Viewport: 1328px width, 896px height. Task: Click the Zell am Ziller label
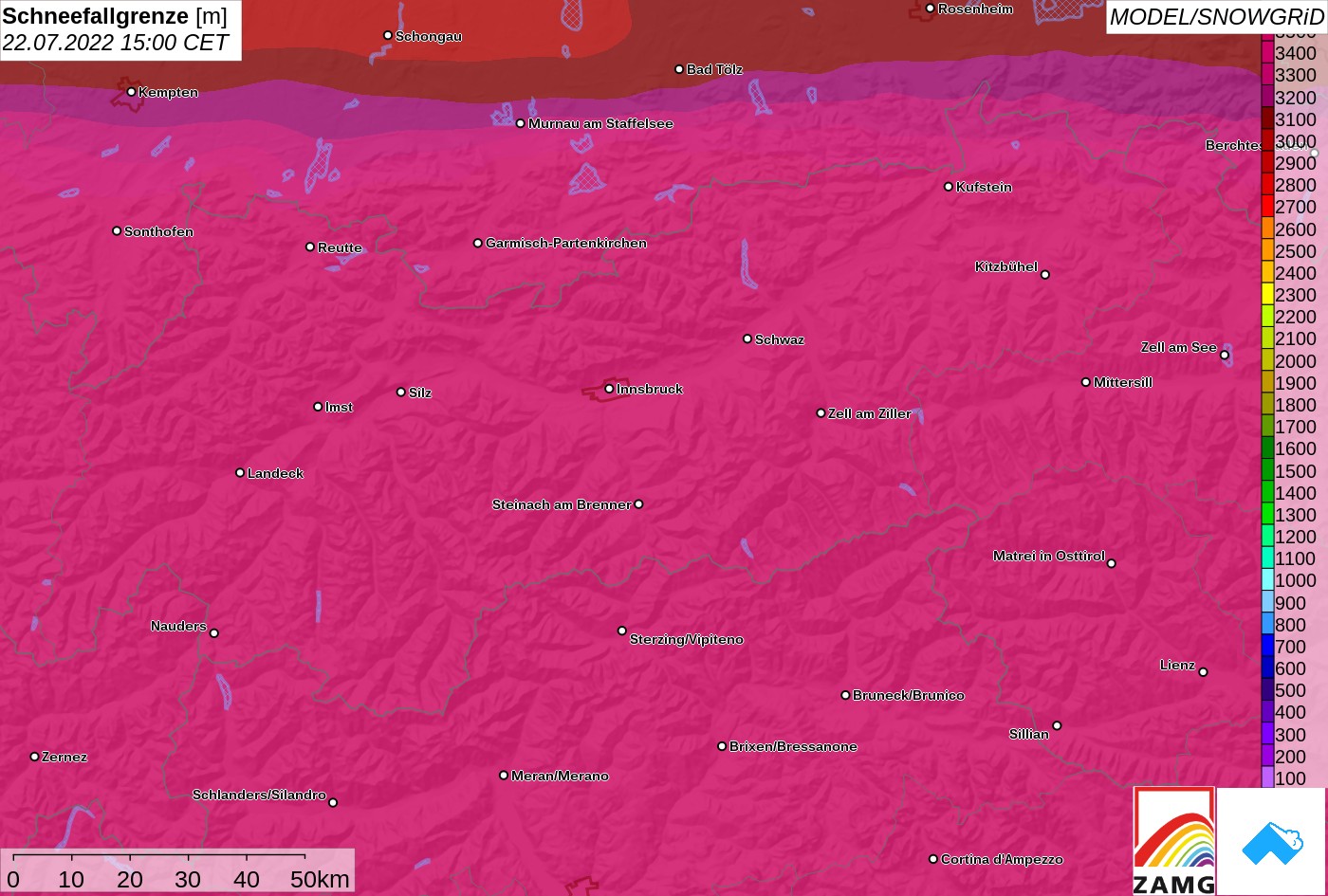[x=870, y=413]
